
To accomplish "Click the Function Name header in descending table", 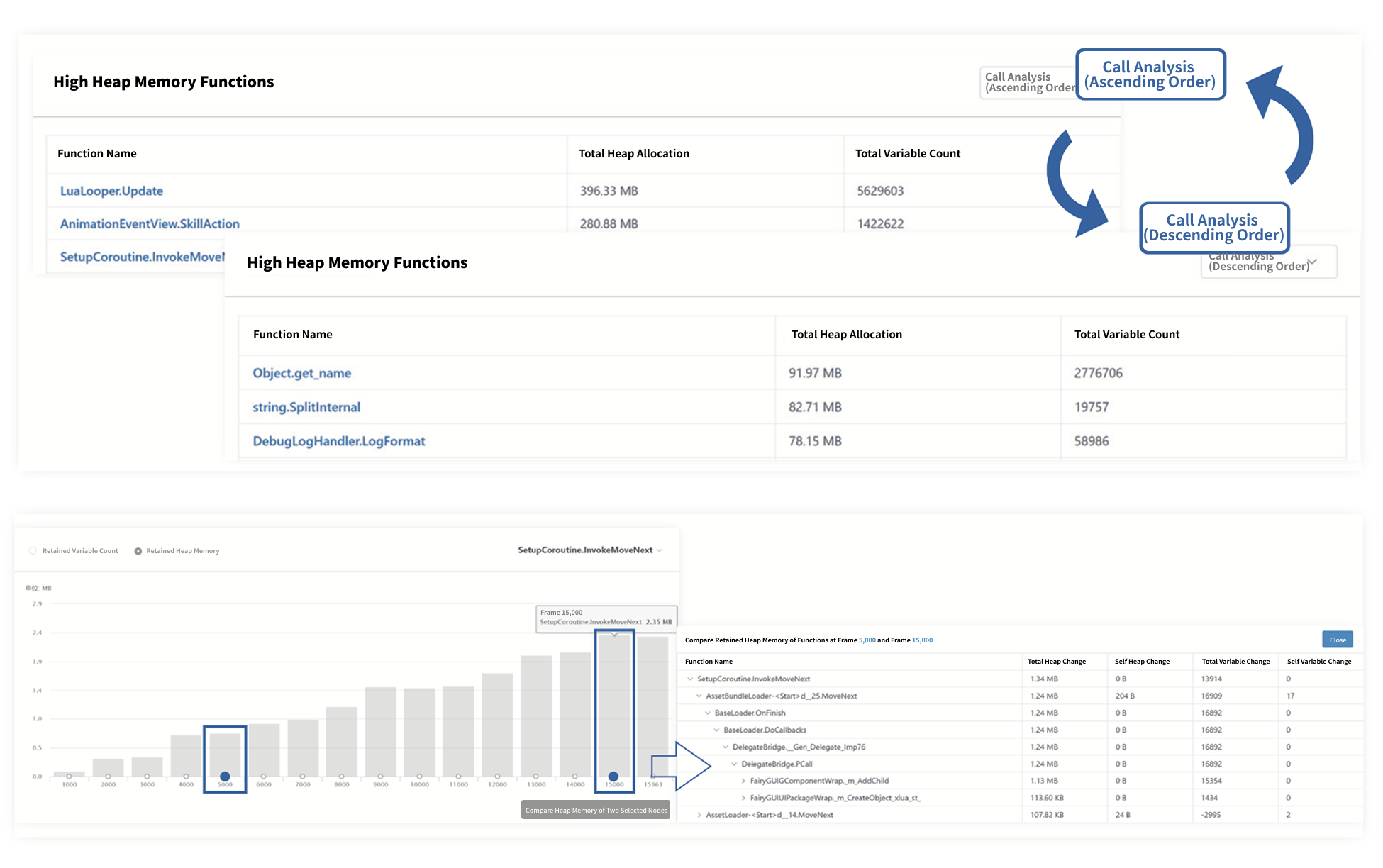I will (292, 334).
